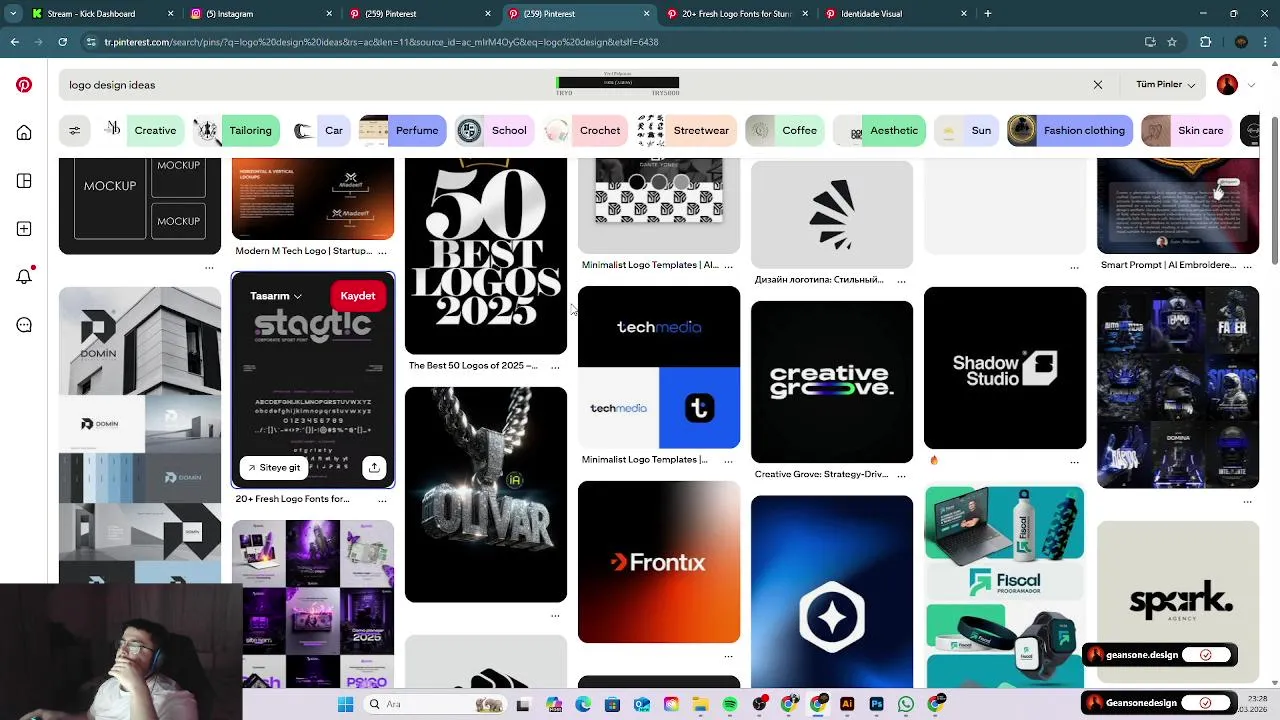The height and width of the screenshot is (720, 1280).
Task: Close the Instagram tab
Action: click(329, 14)
